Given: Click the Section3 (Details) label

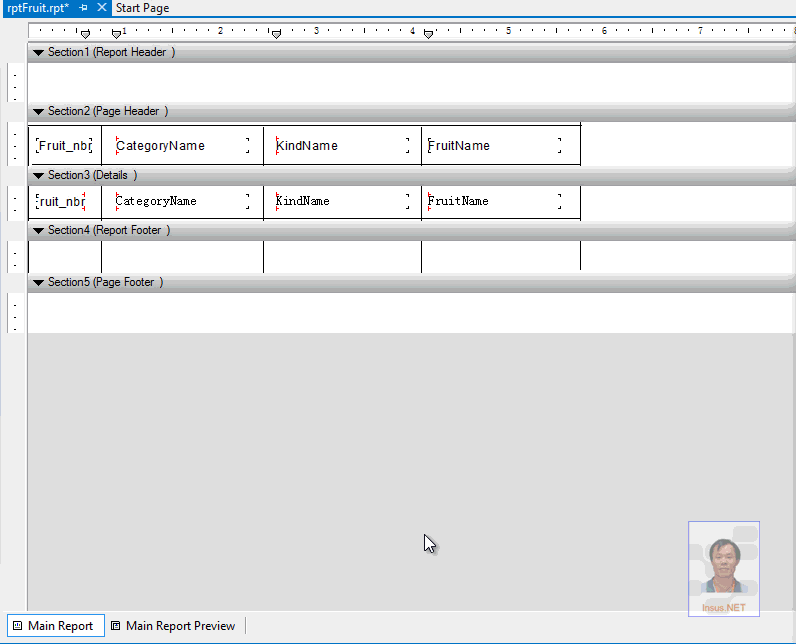Looking at the screenshot, I should [92, 175].
